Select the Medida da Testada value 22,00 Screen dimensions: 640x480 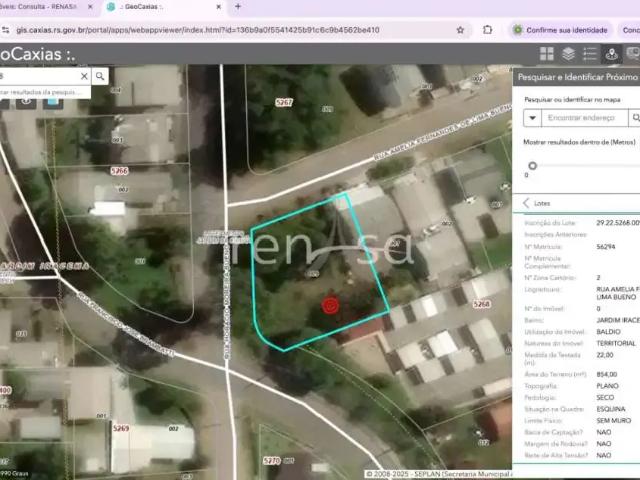(x=604, y=355)
